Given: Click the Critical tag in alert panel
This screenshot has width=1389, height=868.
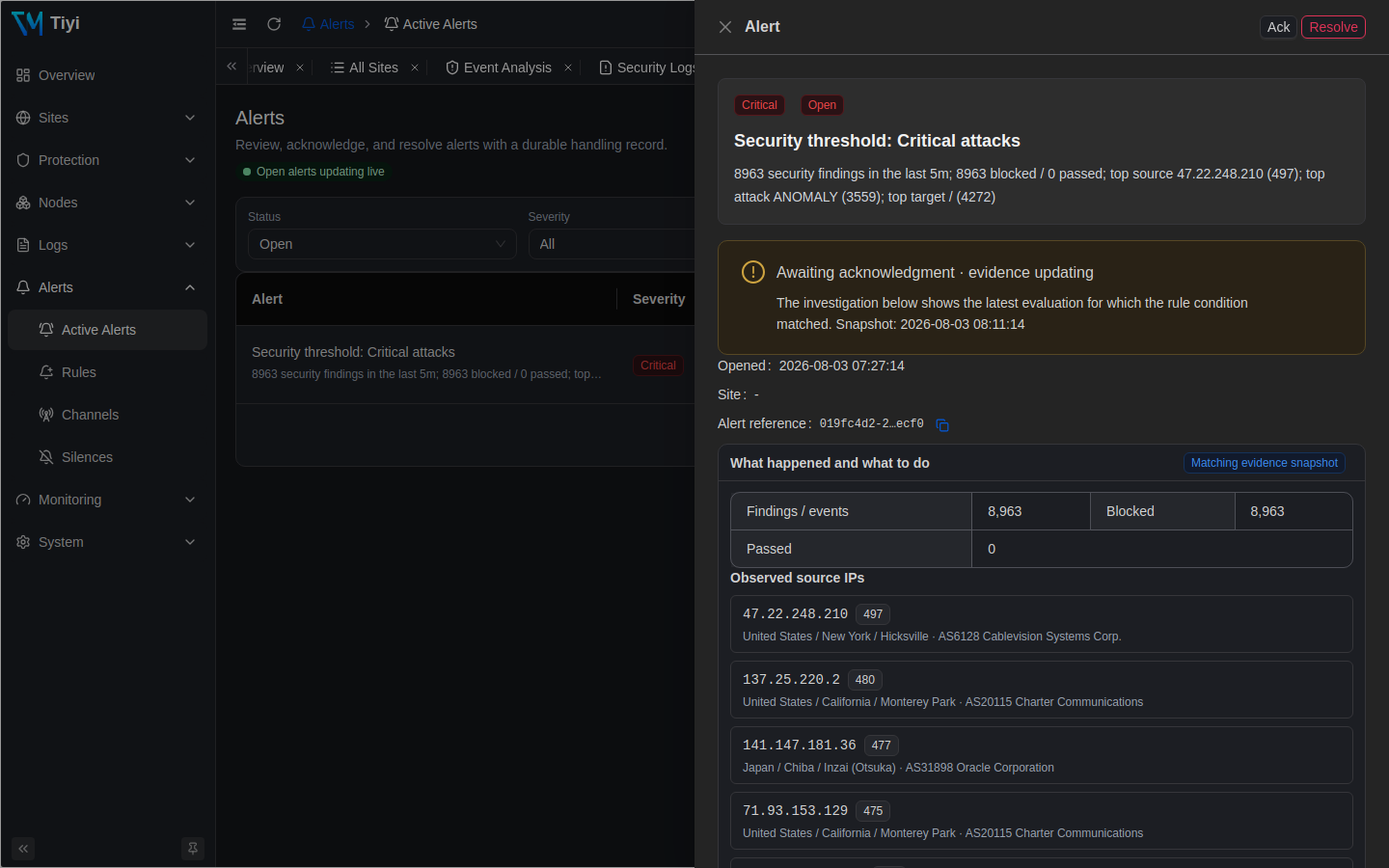Looking at the screenshot, I should tap(759, 105).
